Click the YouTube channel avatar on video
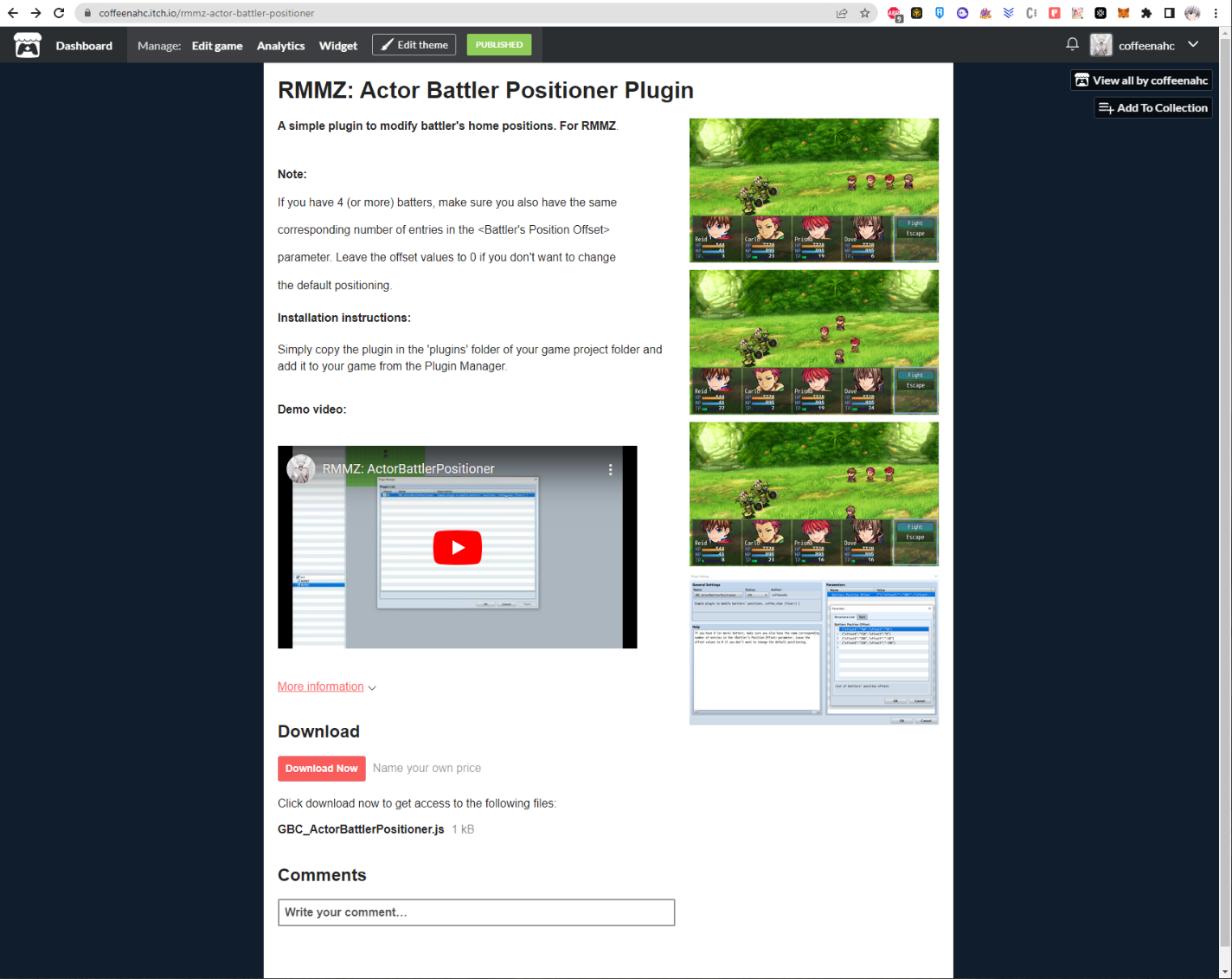Screen dimensions: 1232x979 click(301, 469)
